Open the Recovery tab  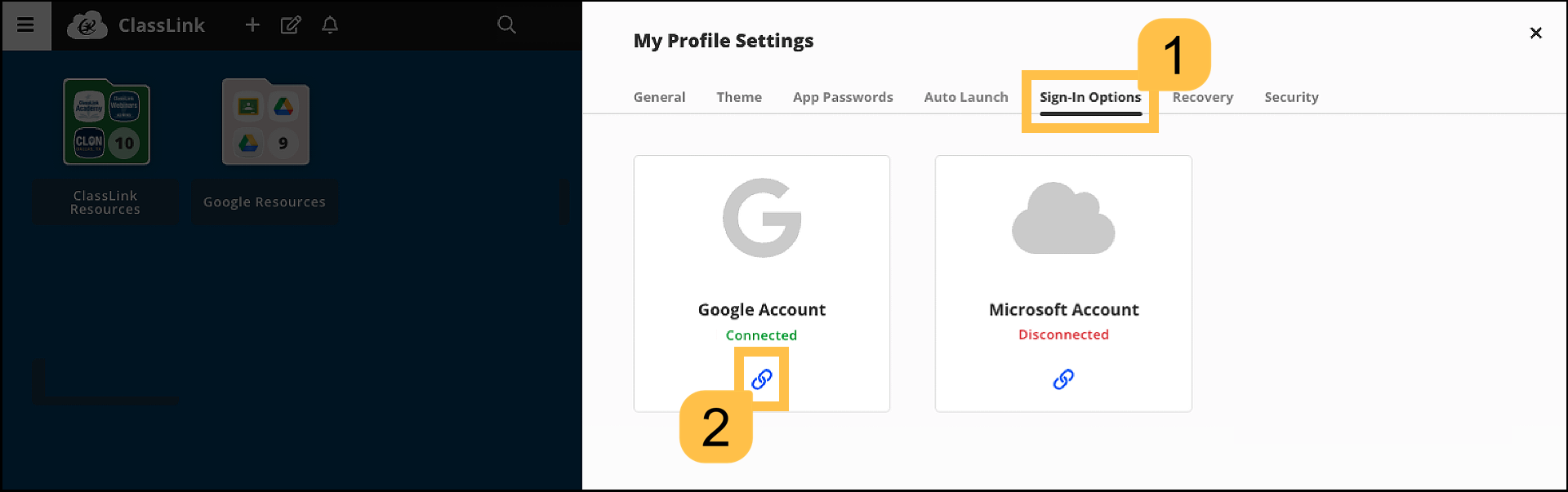(1203, 97)
